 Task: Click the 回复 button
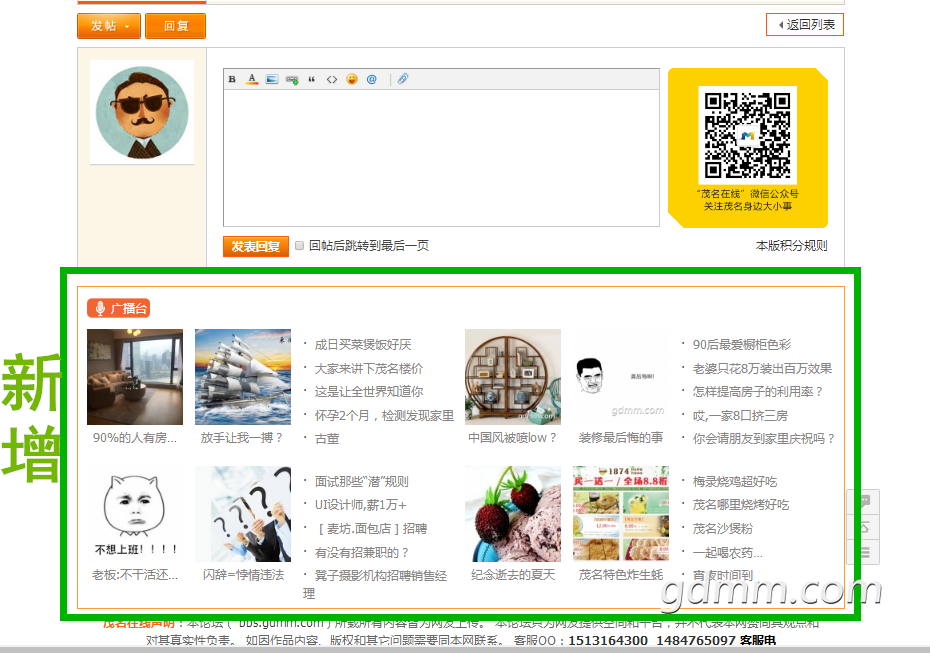(176, 26)
